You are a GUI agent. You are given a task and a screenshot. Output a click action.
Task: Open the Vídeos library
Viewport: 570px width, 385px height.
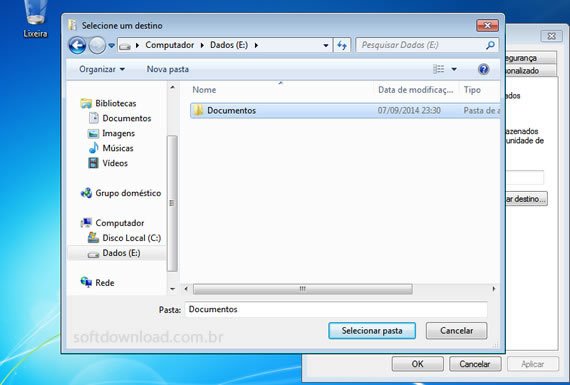(115, 163)
